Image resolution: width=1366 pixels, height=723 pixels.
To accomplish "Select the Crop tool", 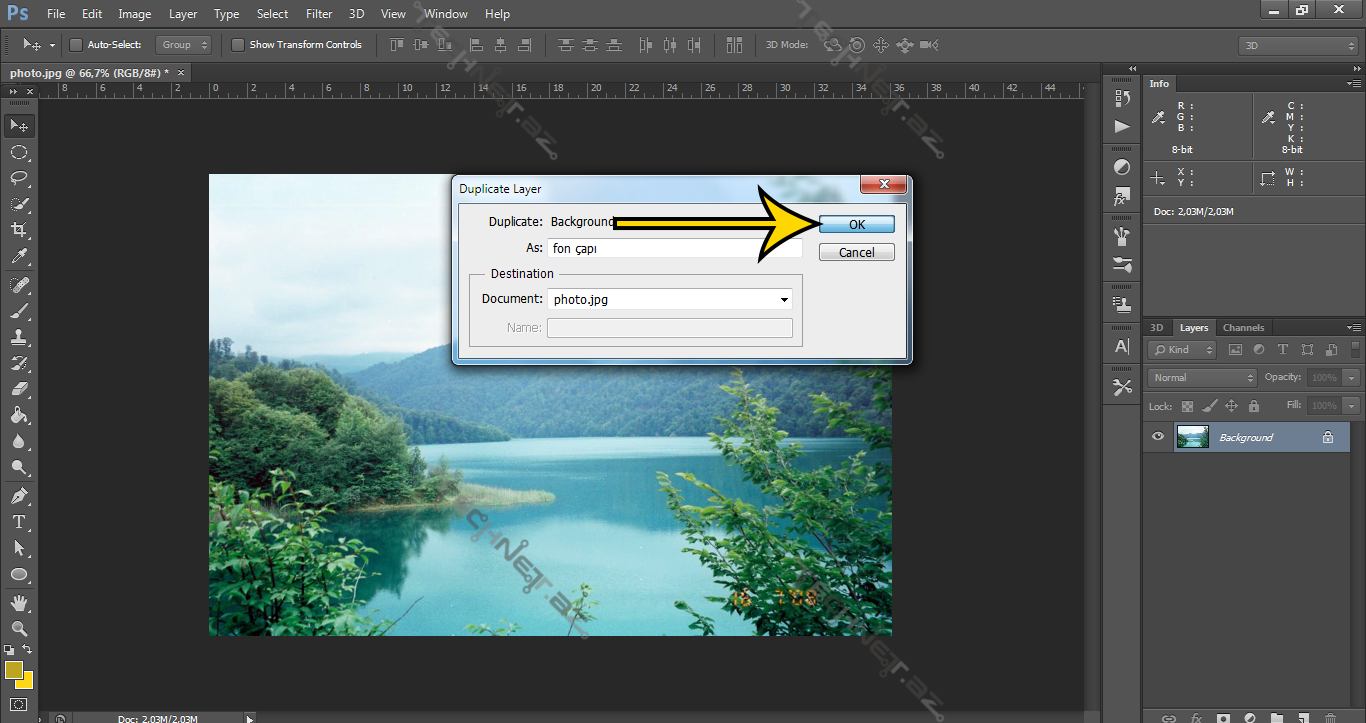I will pyautogui.click(x=19, y=230).
